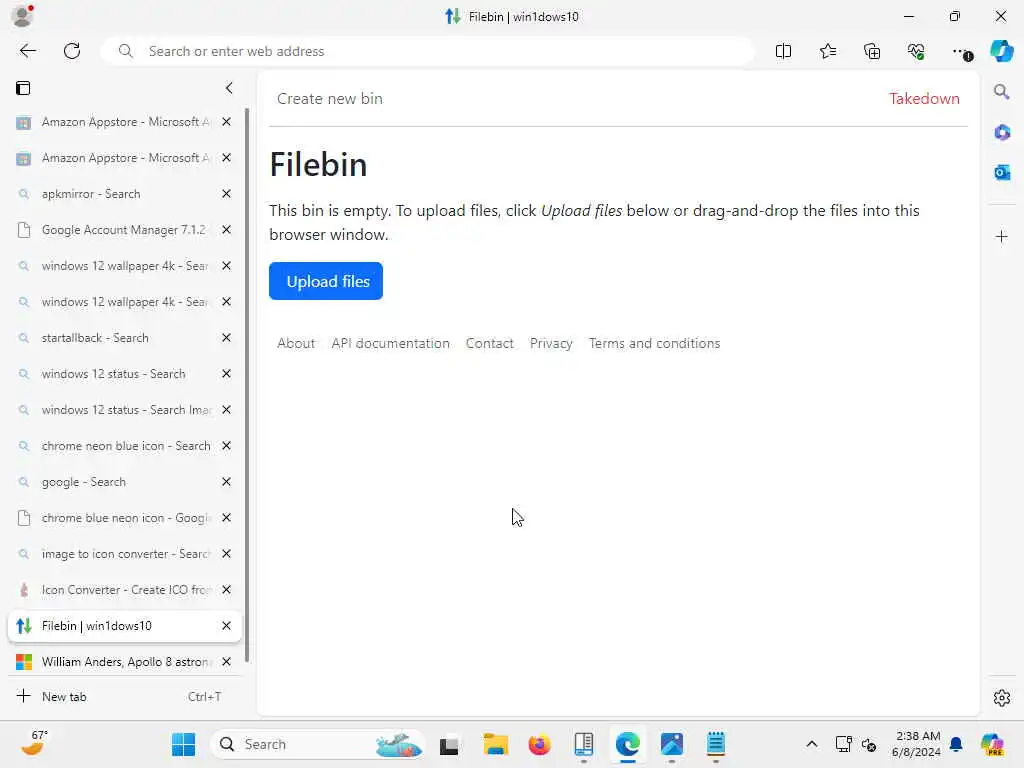Open the weather widget showing 67°
Screen dimensions: 1024x768
[x=34, y=743]
